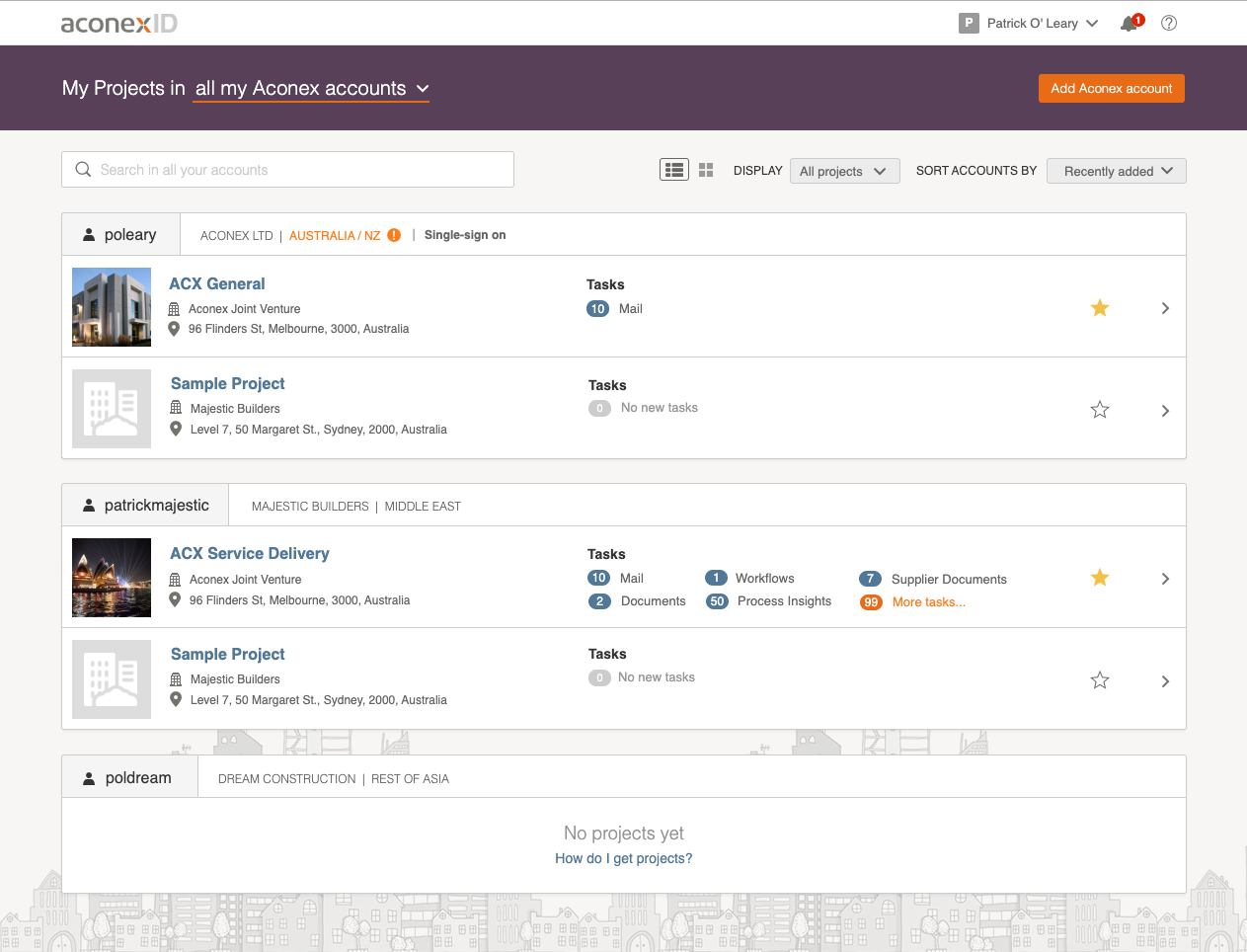
Task: Click the Add Aconex account button
Action: pyautogui.click(x=1112, y=88)
